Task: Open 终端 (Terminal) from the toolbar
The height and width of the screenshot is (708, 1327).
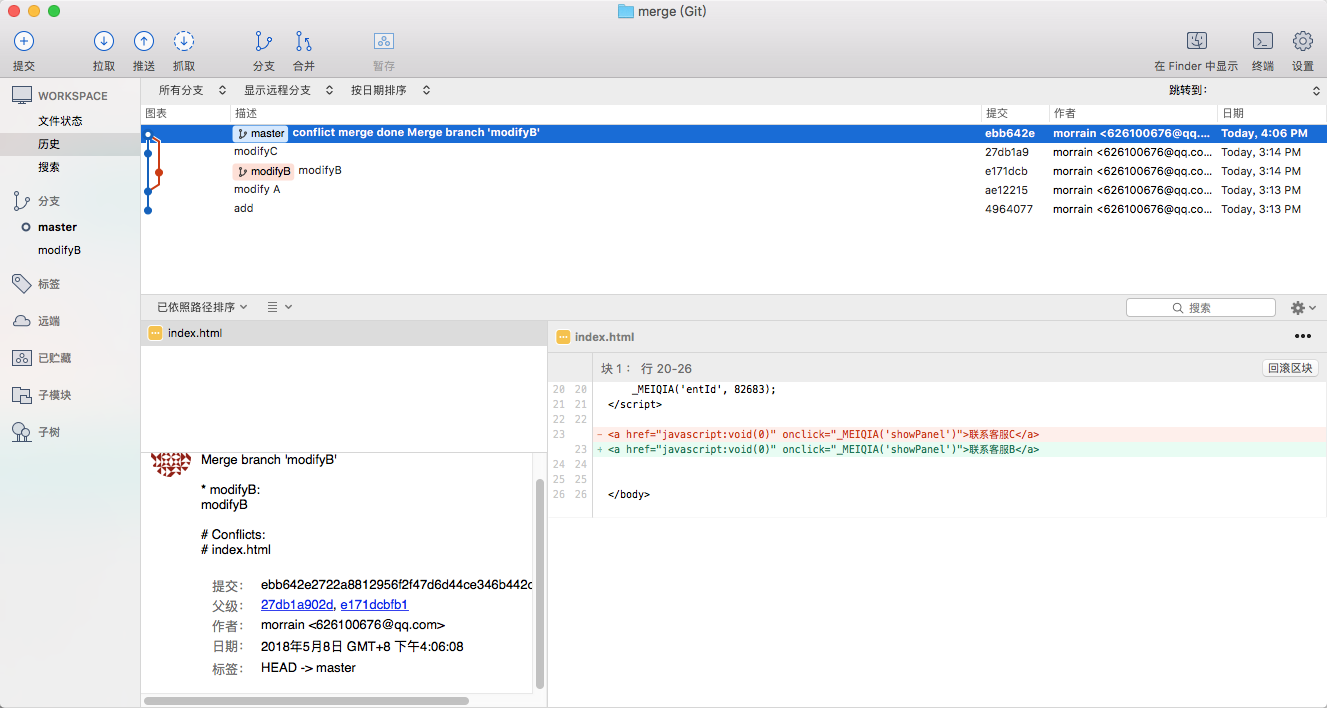Action: 1263,42
